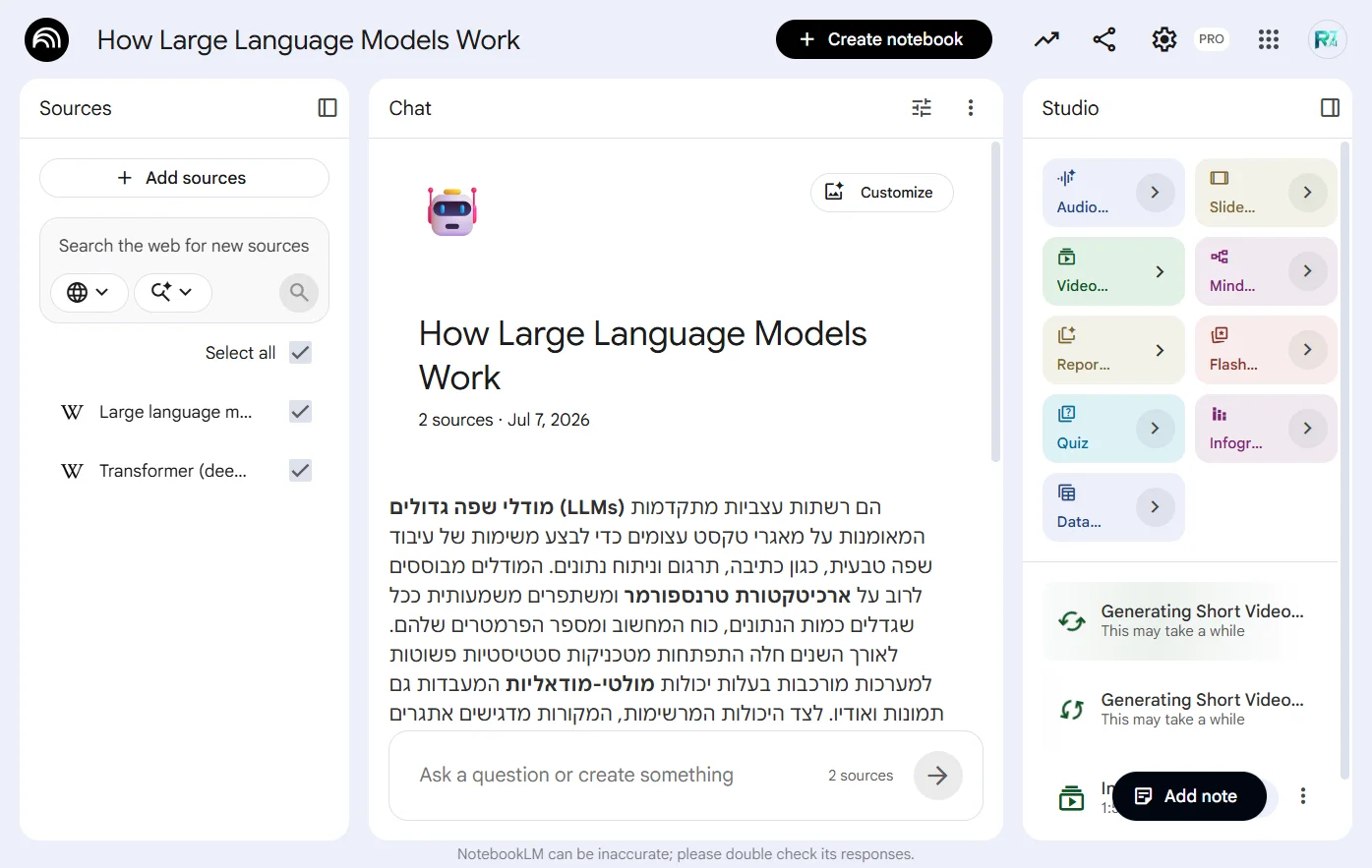The height and width of the screenshot is (868, 1372).
Task: Open the Mind map studio tile
Action: point(1266,271)
